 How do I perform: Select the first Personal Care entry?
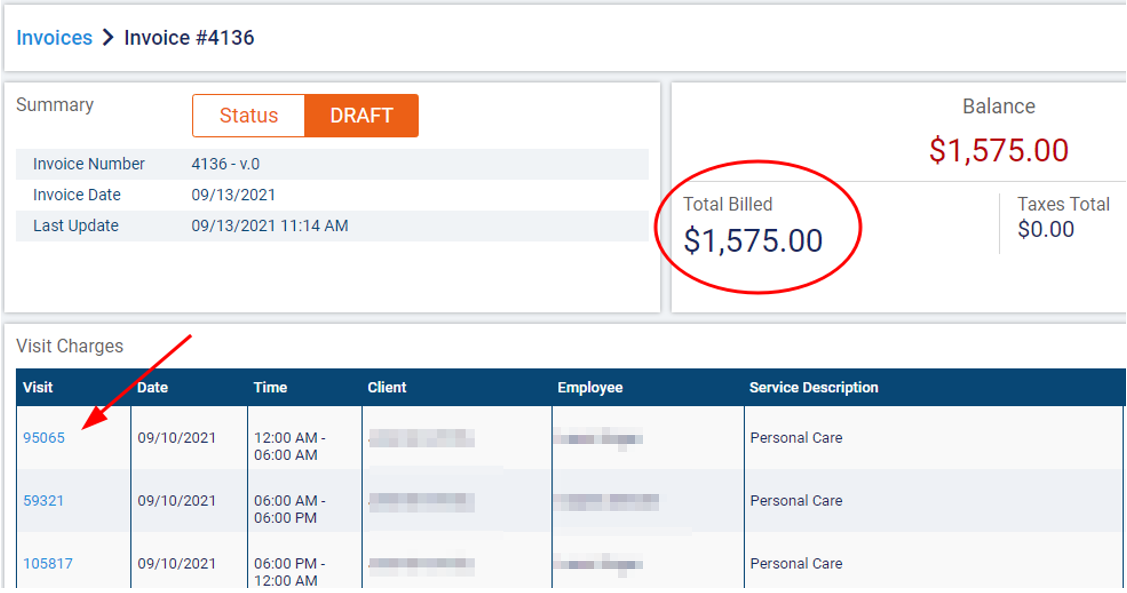(793, 437)
